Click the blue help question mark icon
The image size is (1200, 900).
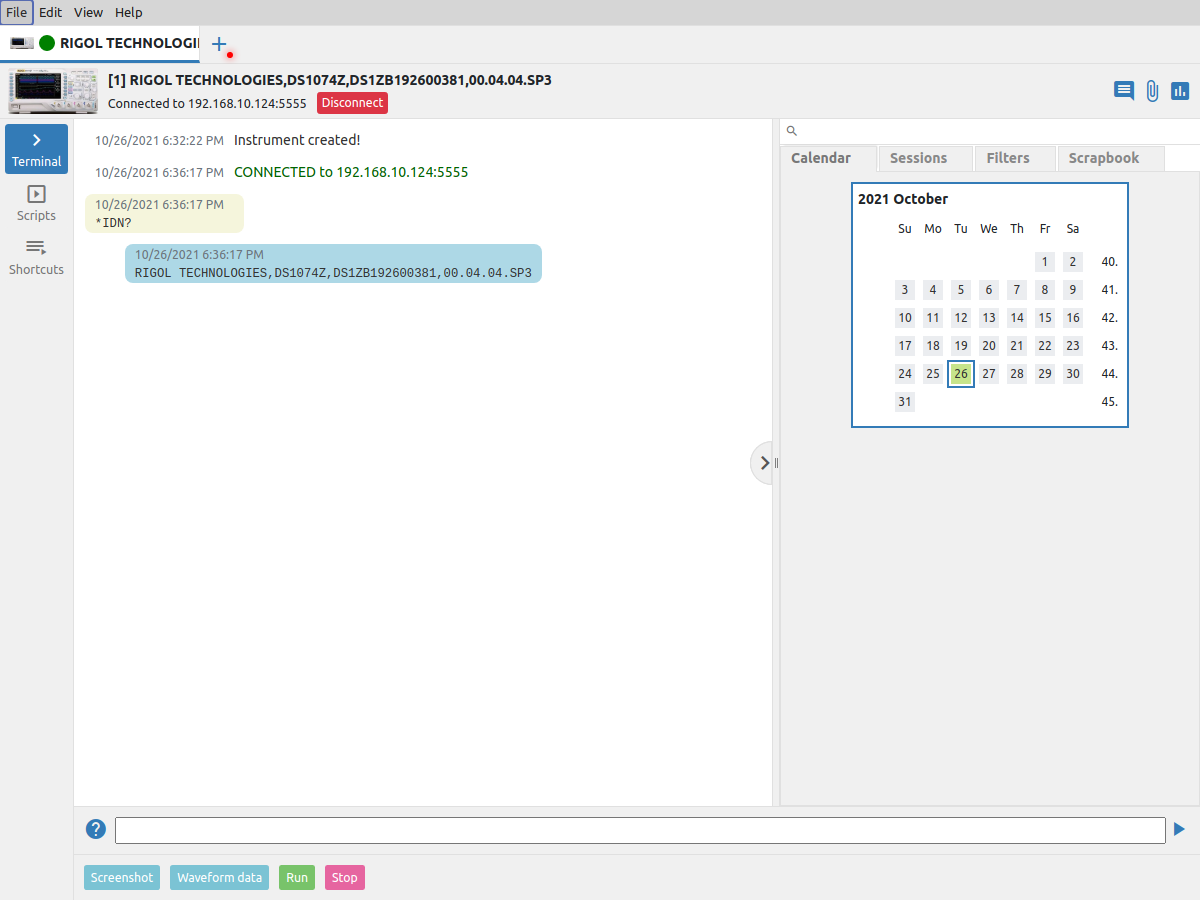pyautogui.click(x=96, y=829)
